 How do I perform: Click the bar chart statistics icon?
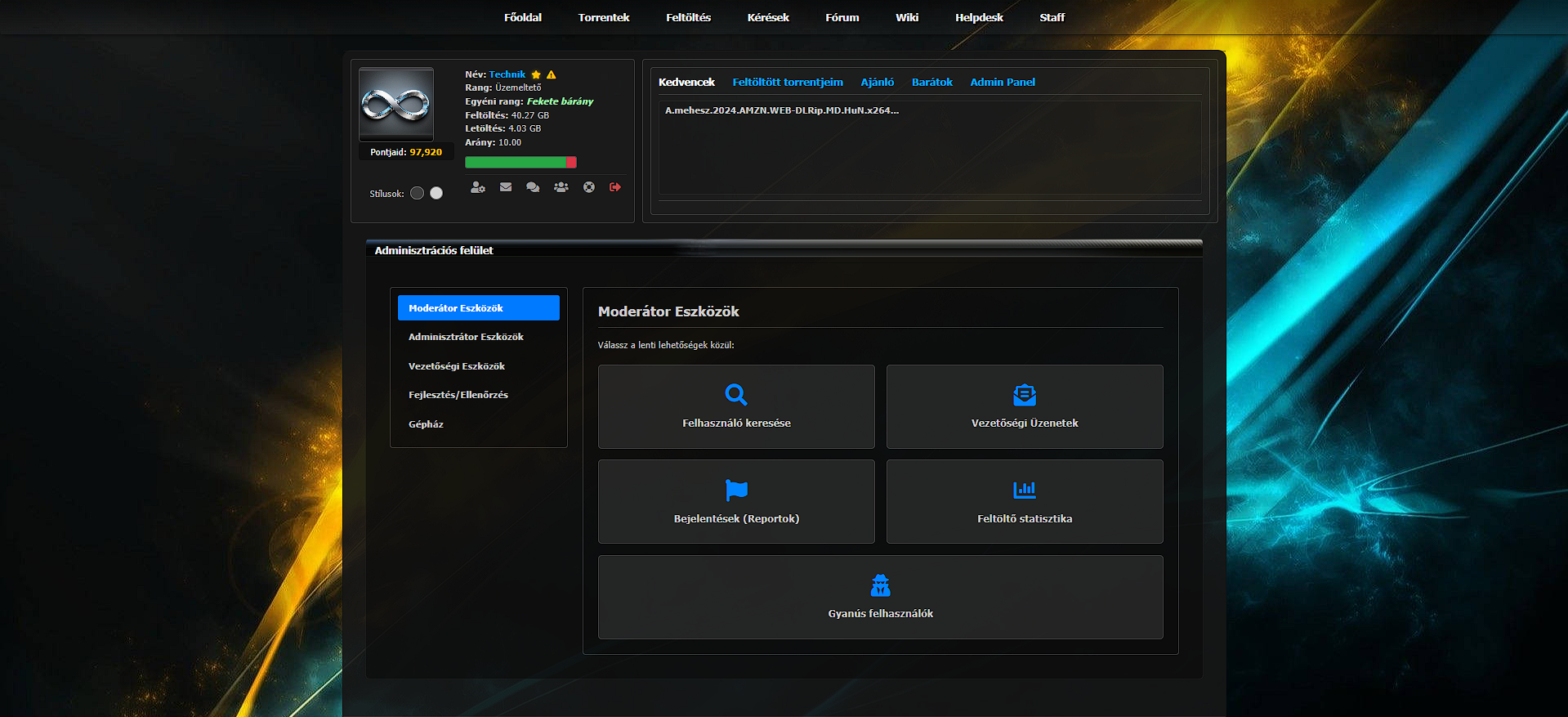click(x=1025, y=490)
